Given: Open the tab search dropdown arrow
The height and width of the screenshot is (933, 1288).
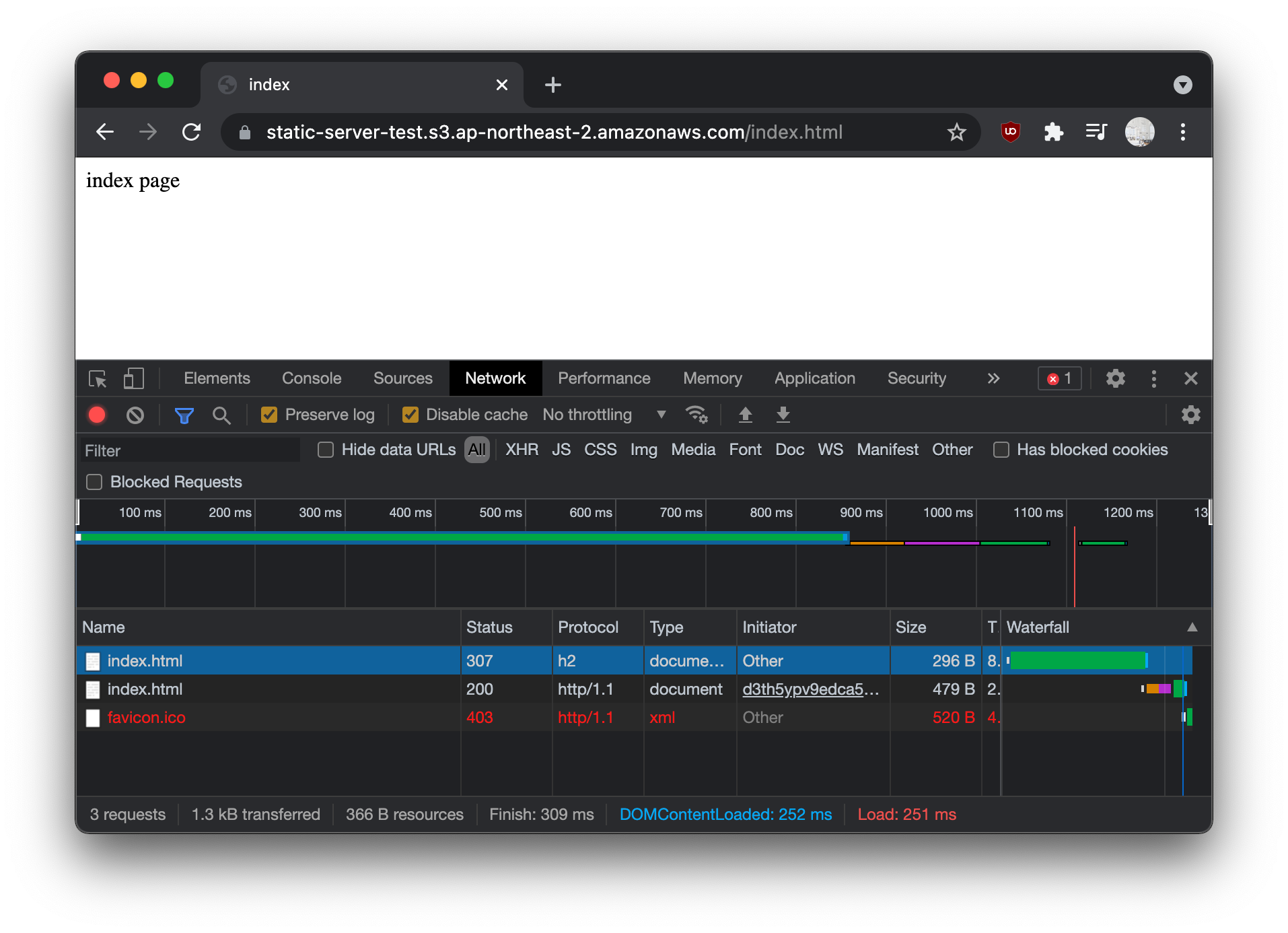Looking at the screenshot, I should [1182, 85].
